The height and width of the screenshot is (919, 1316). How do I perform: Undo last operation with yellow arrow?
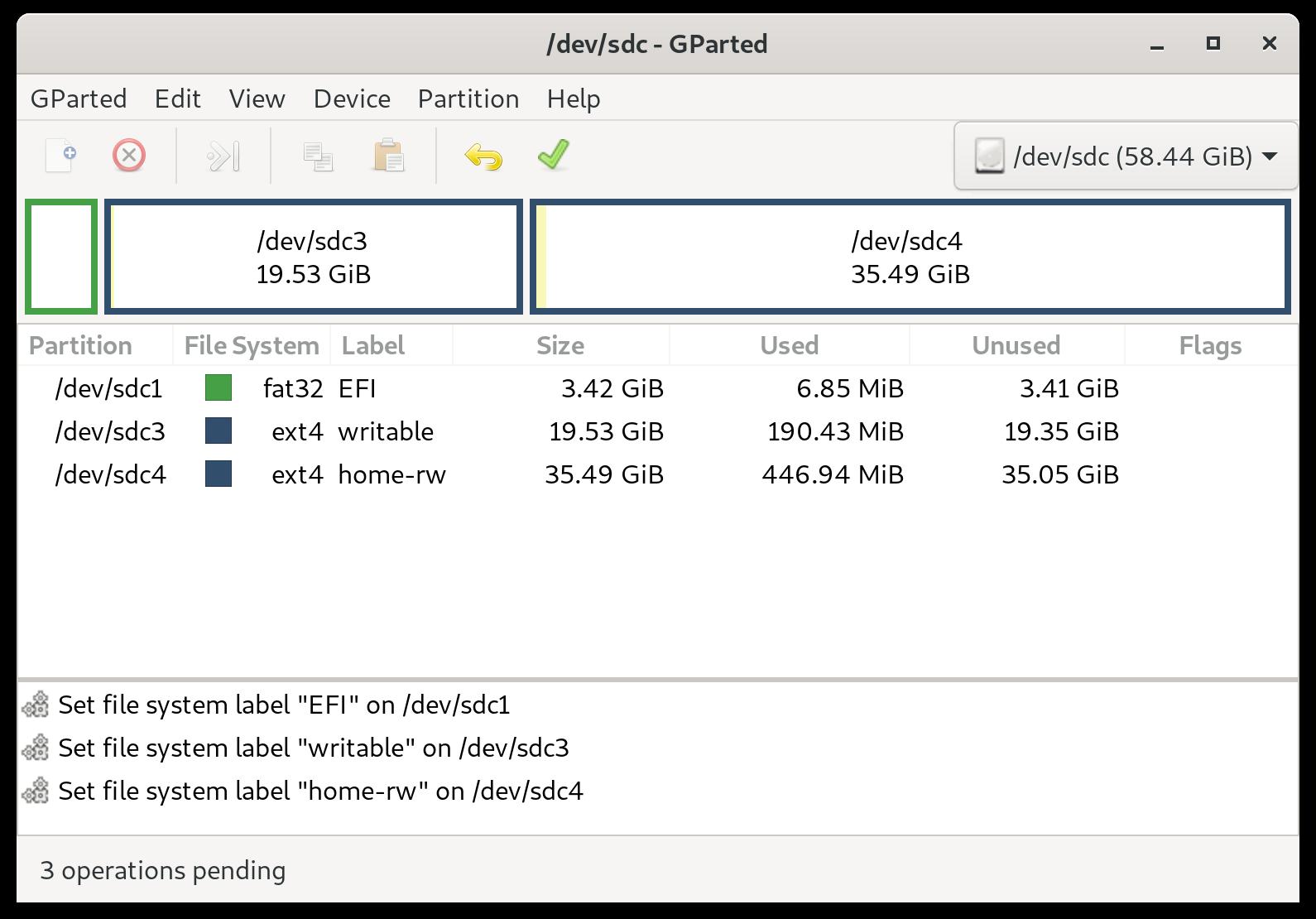(x=484, y=156)
